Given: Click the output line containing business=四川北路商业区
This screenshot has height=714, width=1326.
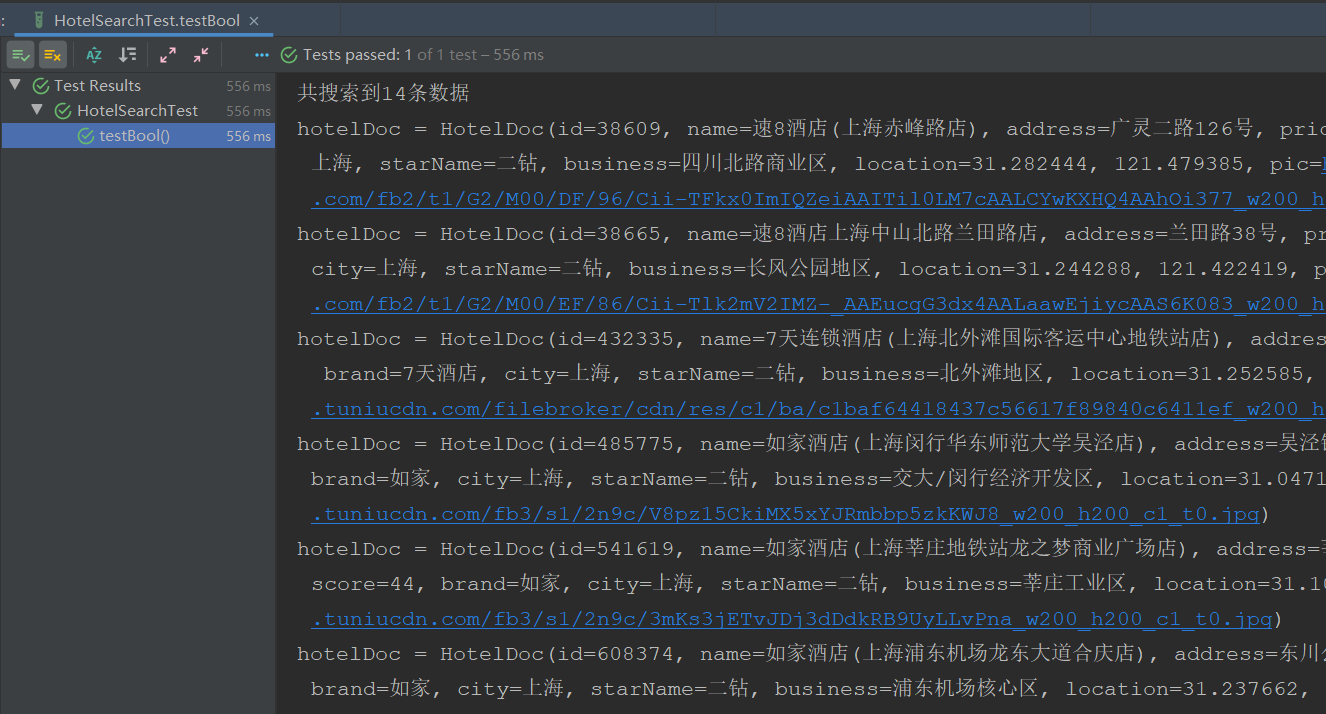Looking at the screenshot, I should click(x=818, y=164).
